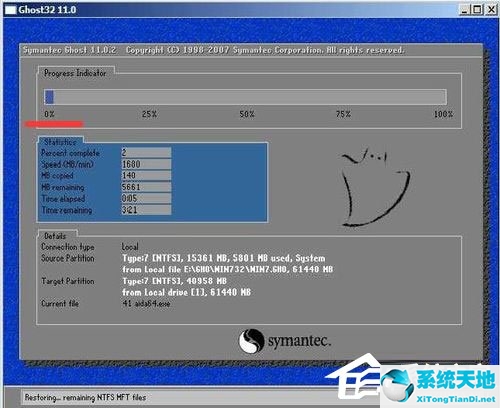The height and width of the screenshot is (408, 500).
Task: Click the Percent complete label
Action: coord(70,153)
